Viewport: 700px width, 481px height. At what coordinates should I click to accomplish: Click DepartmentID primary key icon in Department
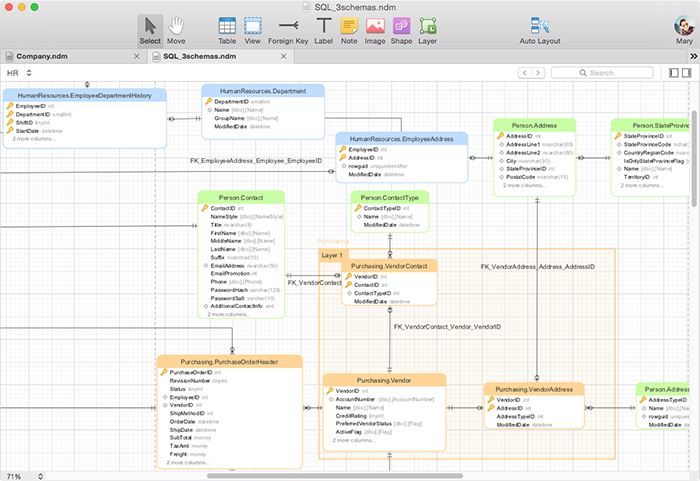pos(208,101)
